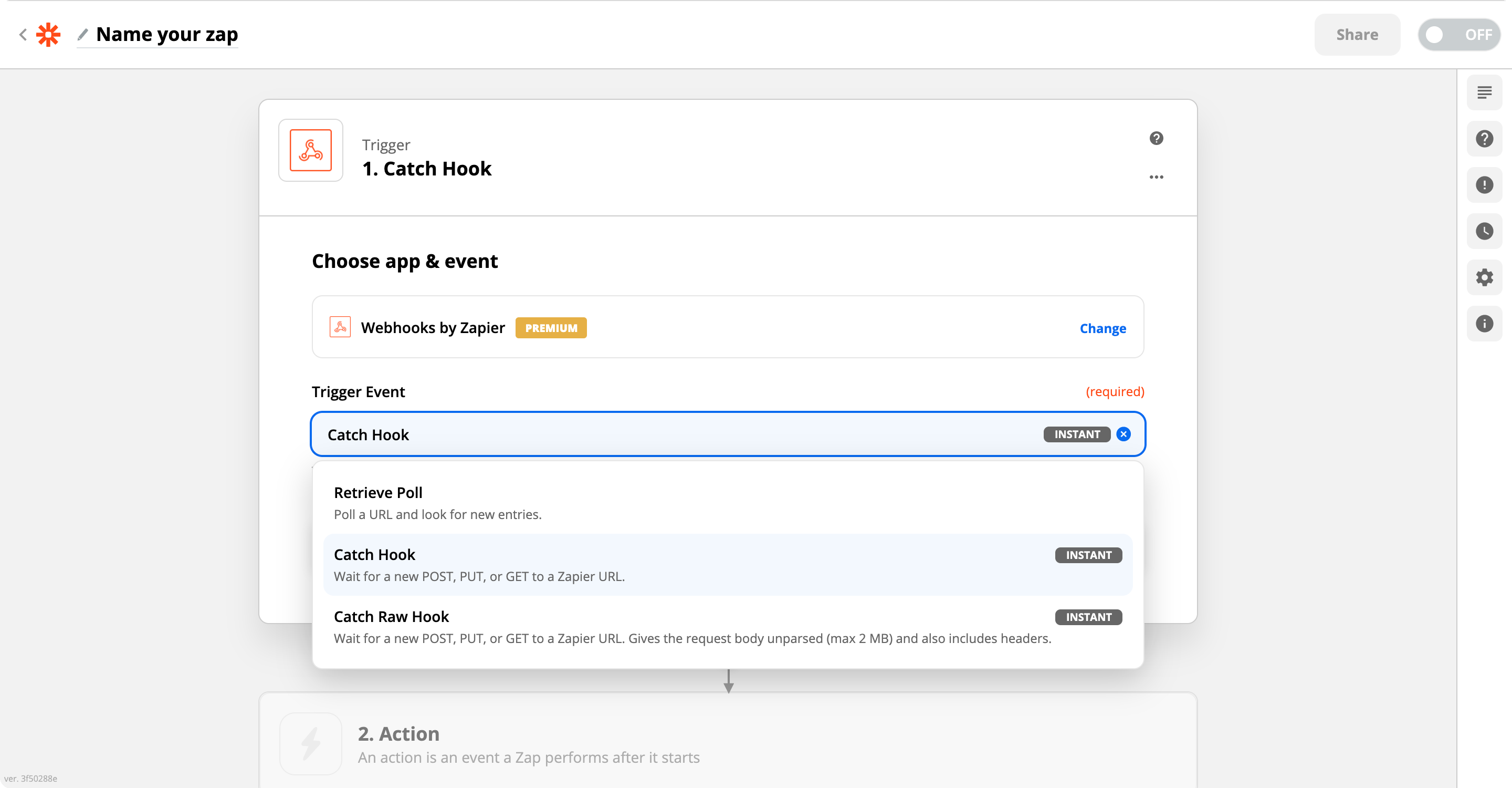Image resolution: width=1512 pixels, height=788 pixels.
Task: Clear the Catch Hook selection
Action: coord(1123,434)
